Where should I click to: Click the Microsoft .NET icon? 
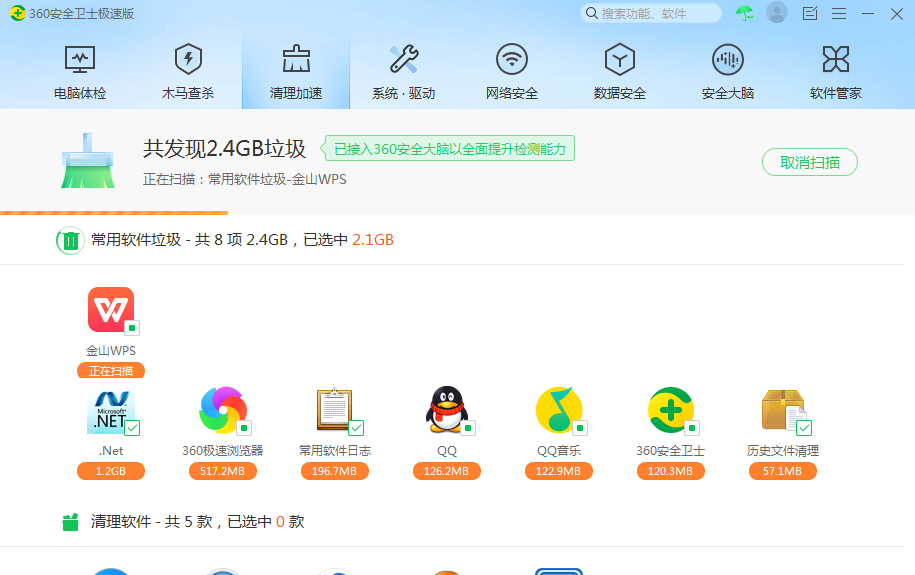click(111, 410)
